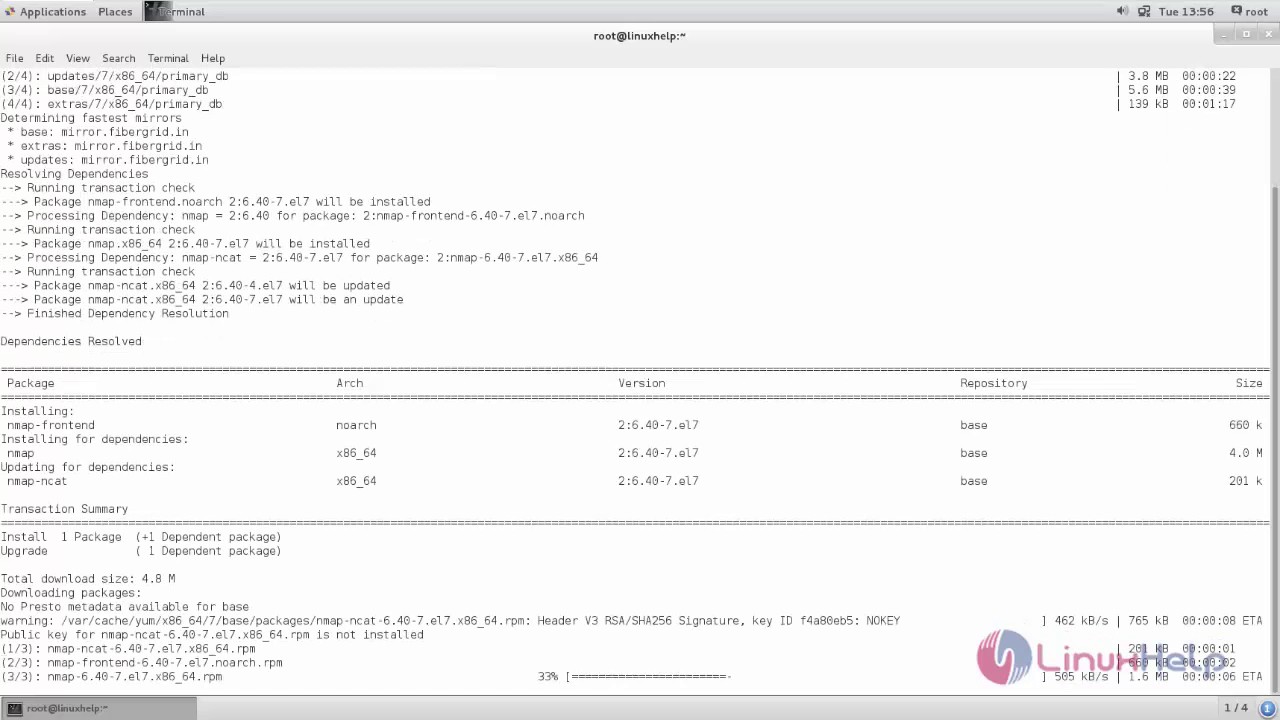The width and height of the screenshot is (1280, 720).
Task: Open the root user menu
Action: pos(1249,12)
